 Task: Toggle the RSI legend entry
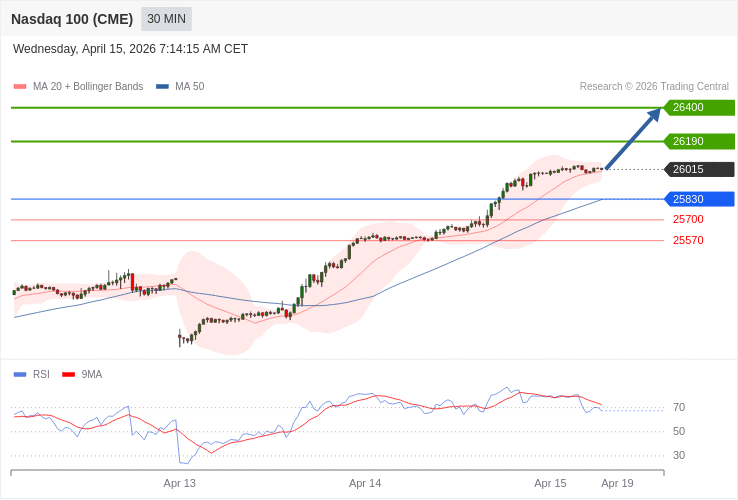click(41, 374)
